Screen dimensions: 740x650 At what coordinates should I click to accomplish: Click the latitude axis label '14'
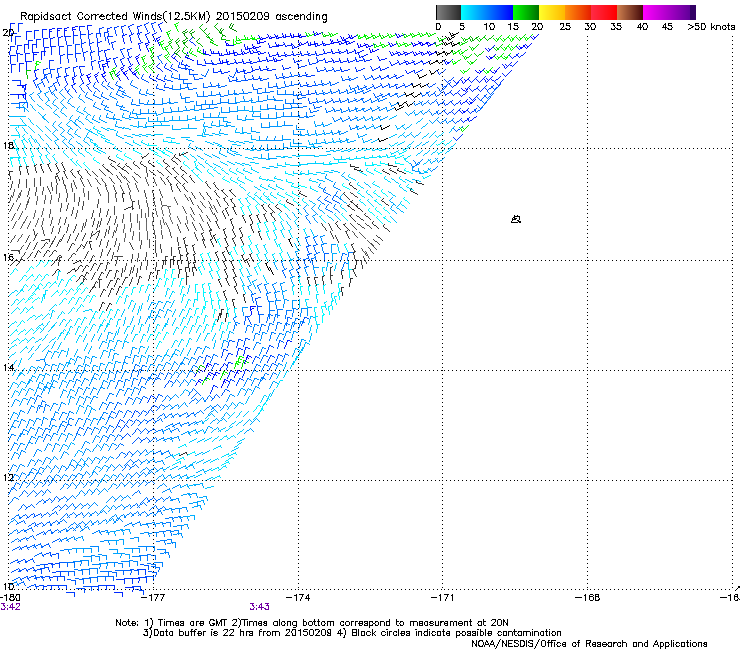click(8, 367)
